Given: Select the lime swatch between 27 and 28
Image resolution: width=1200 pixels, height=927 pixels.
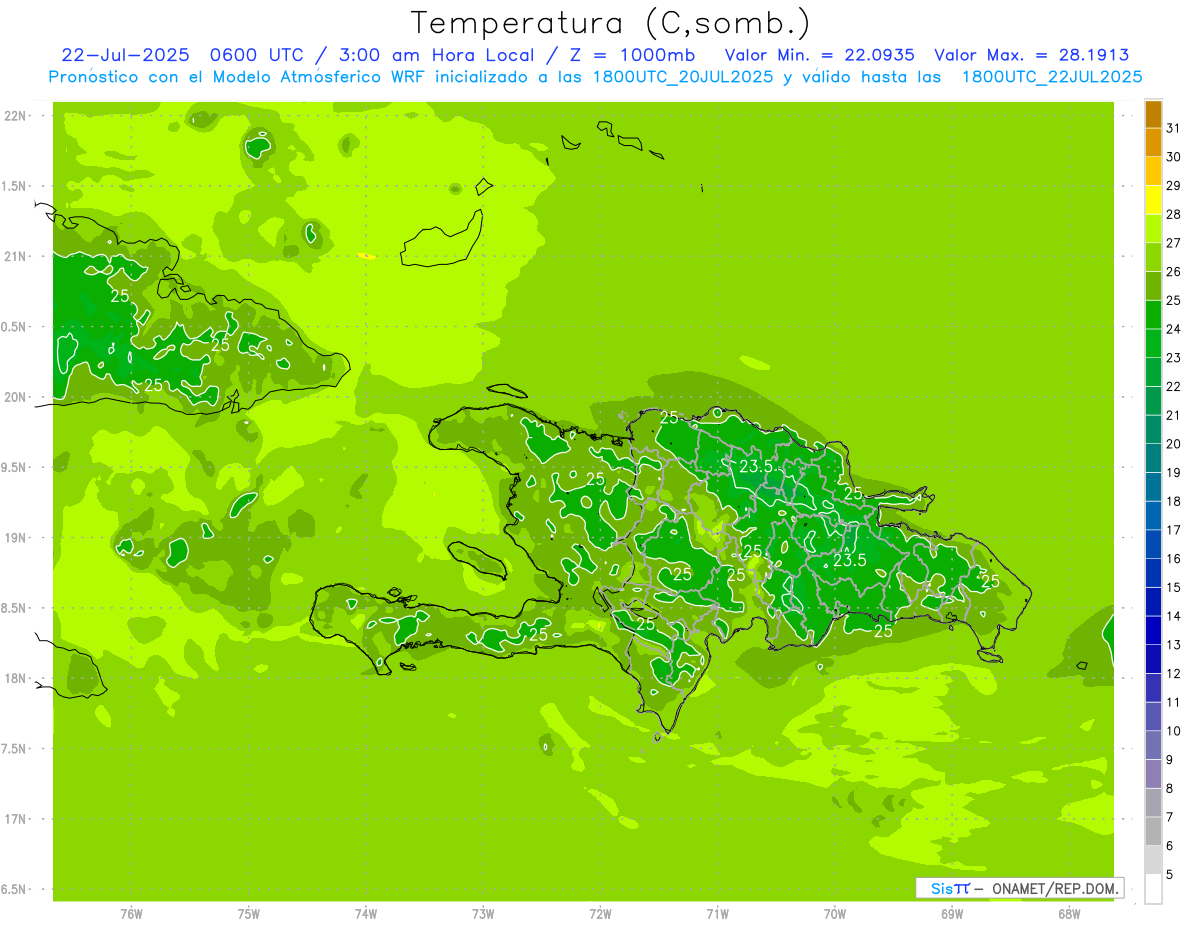Looking at the screenshot, I should tap(1153, 229).
